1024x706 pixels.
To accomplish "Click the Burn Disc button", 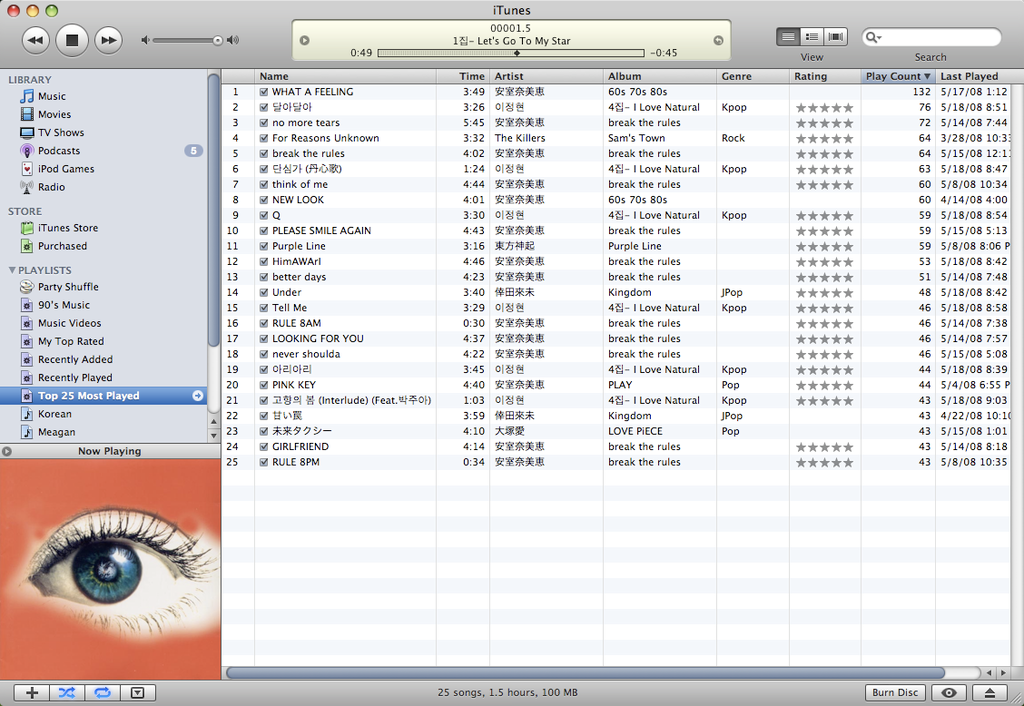I will [894, 692].
